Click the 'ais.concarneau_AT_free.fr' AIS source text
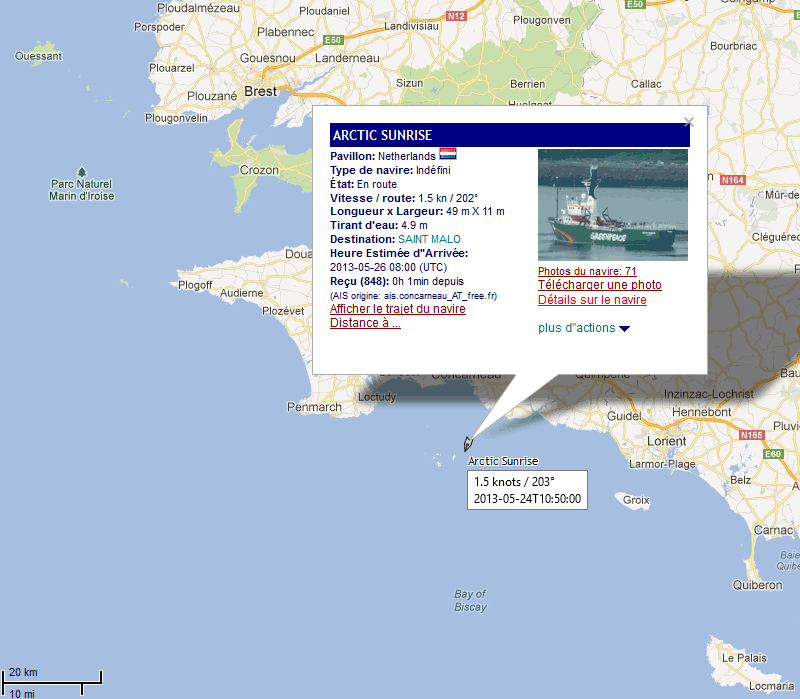The image size is (800, 699). pyautogui.click(x=440, y=296)
